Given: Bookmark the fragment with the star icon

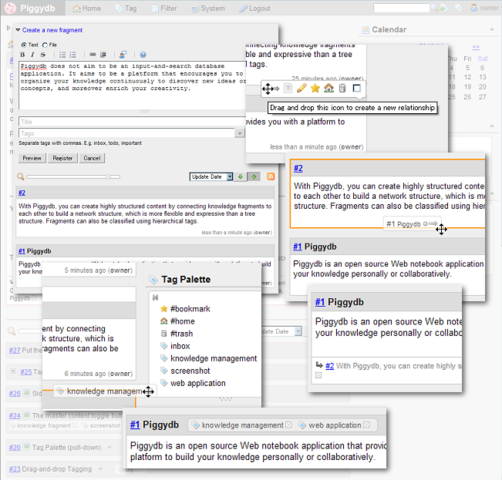Looking at the screenshot, I should pos(315,88).
